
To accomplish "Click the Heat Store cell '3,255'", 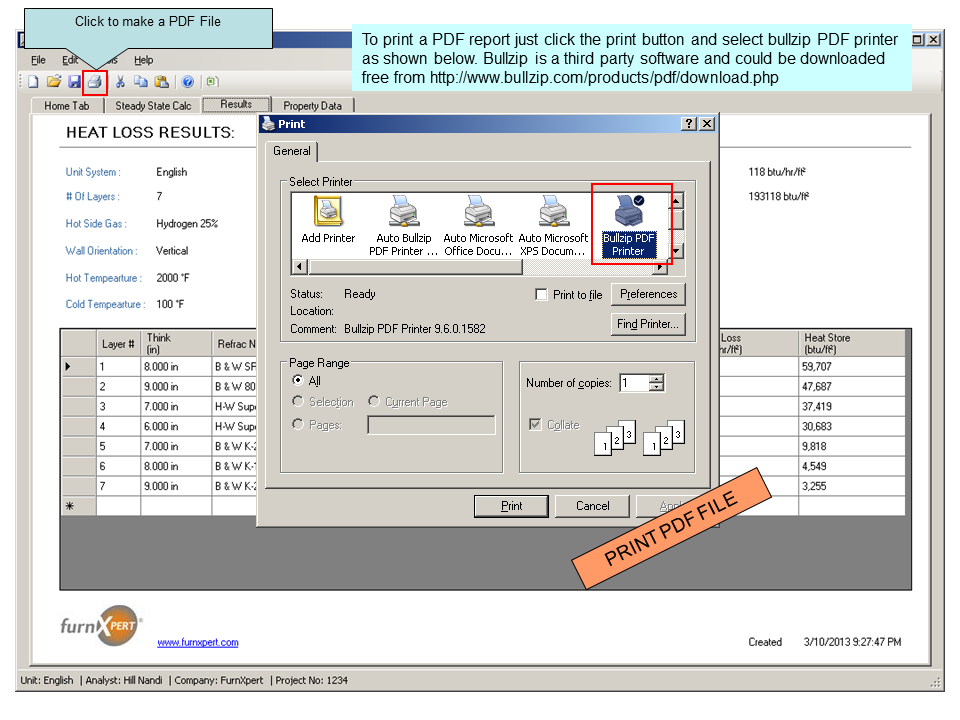I will [x=851, y=486].
